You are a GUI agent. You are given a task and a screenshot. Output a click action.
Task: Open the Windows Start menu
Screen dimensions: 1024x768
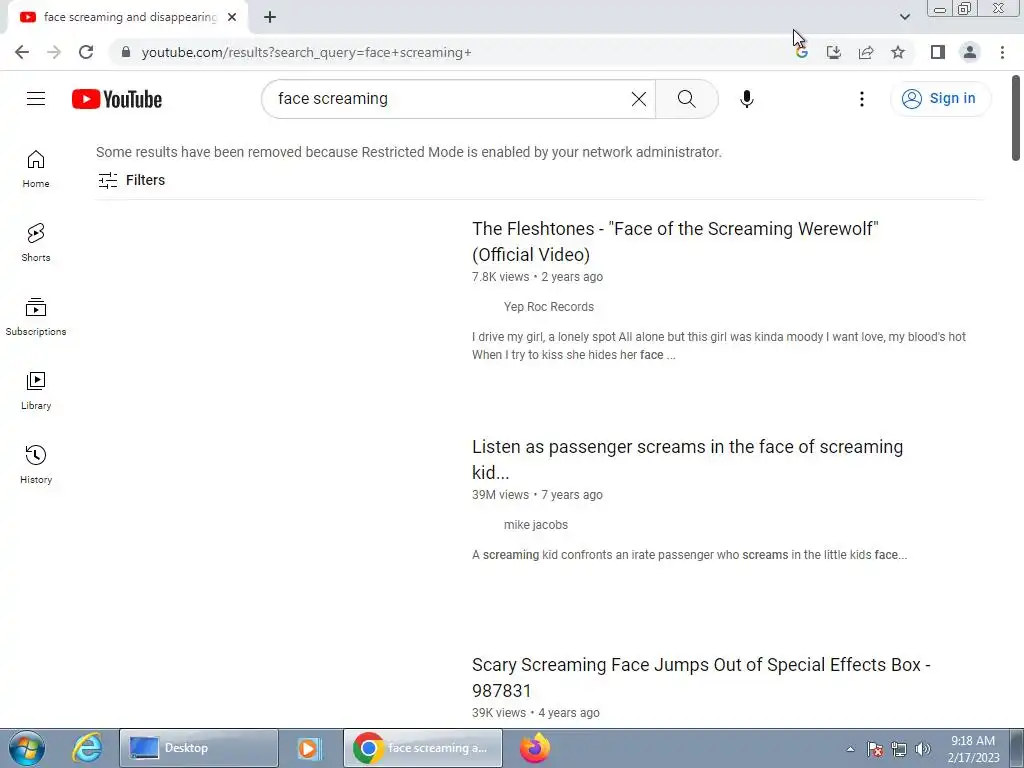click(x=26, y=748)
